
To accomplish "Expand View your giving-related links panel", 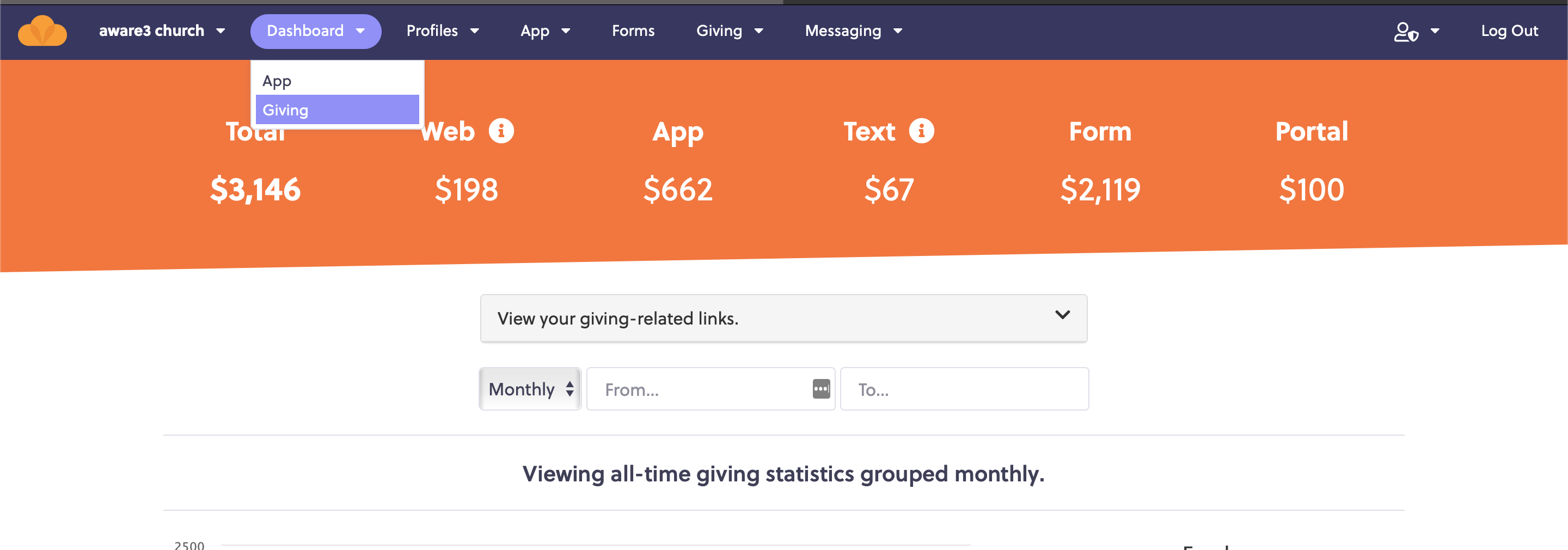I will coord(783,318).
